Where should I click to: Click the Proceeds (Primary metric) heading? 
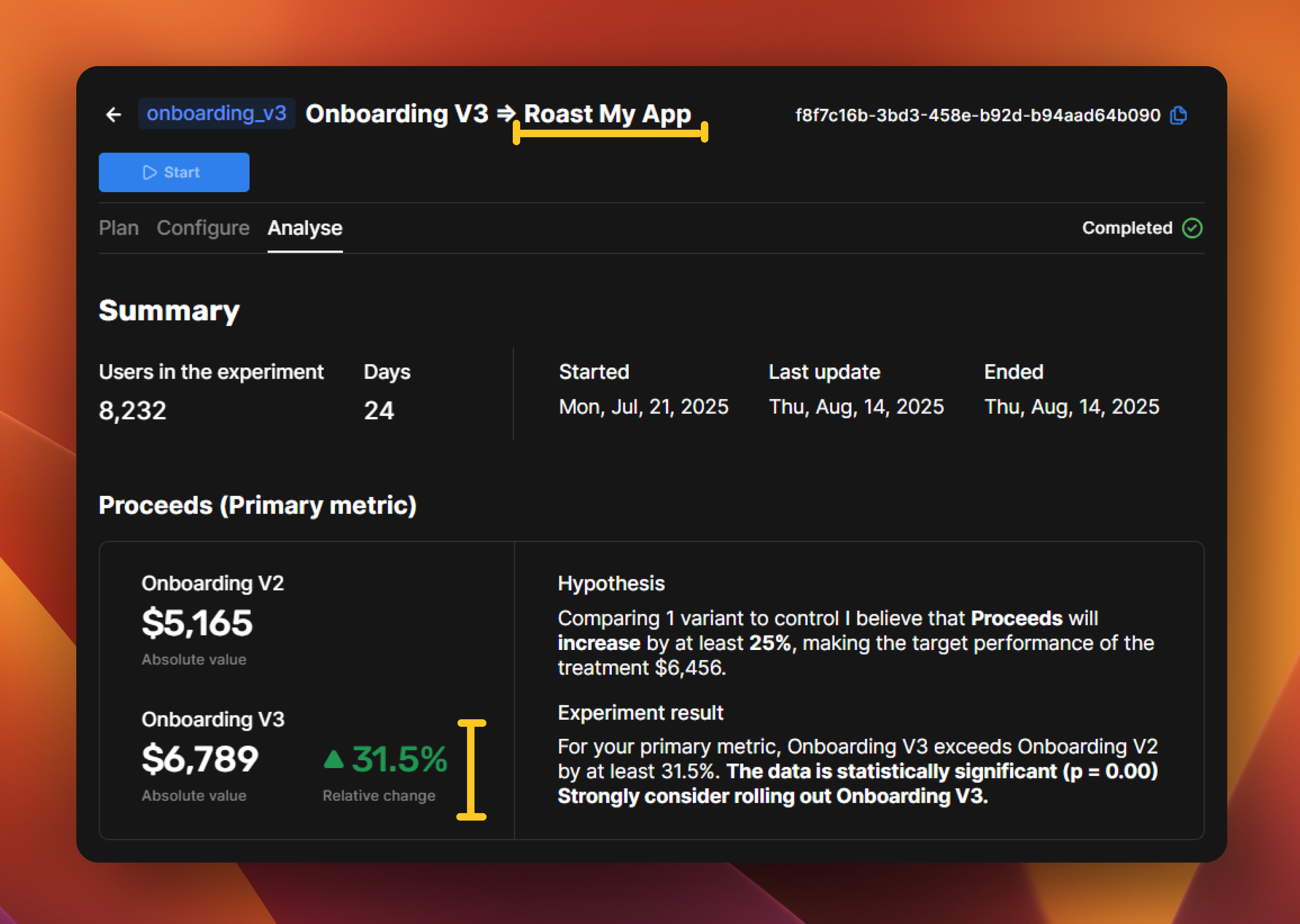click(x=258, y=505)
